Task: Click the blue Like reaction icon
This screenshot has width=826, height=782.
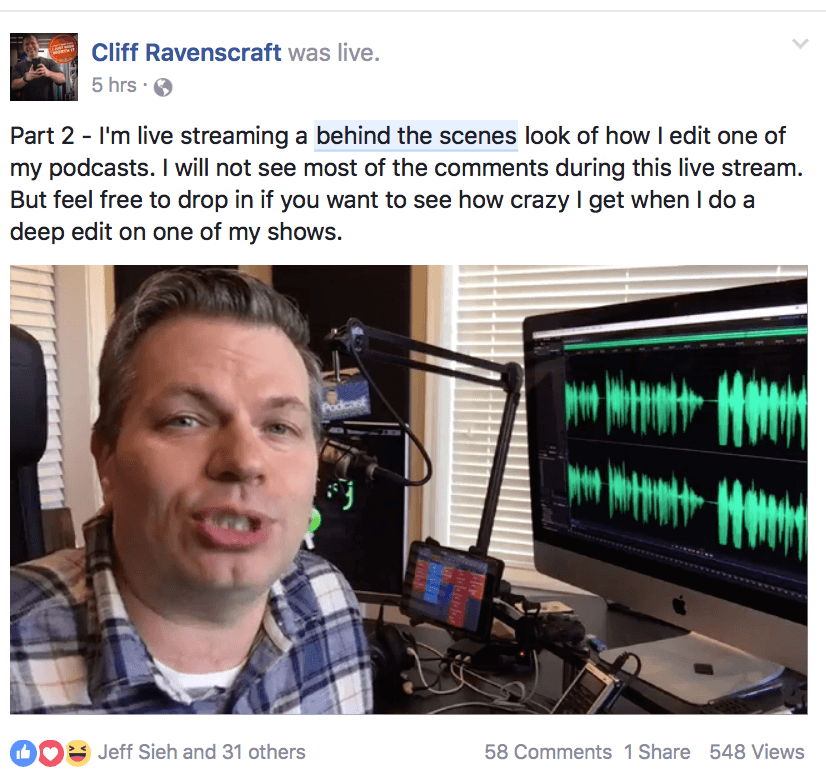Action: coord(23,752)
